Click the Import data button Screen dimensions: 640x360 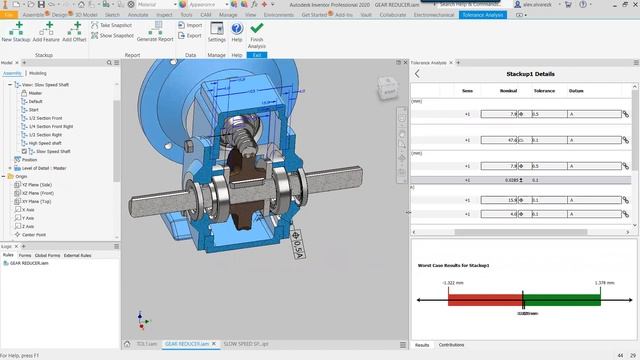pyautogui.click(x=190, y=25)
